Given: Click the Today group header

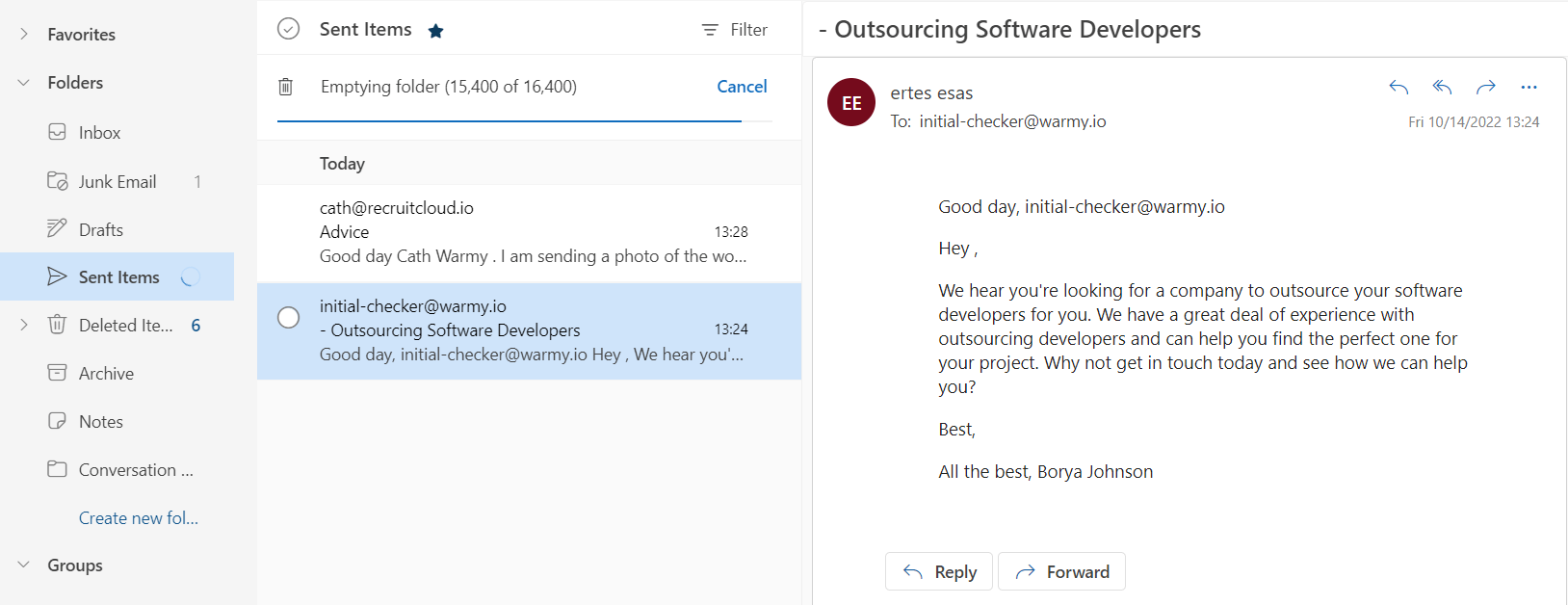Looking at the screenshot, I should point(342,164).
